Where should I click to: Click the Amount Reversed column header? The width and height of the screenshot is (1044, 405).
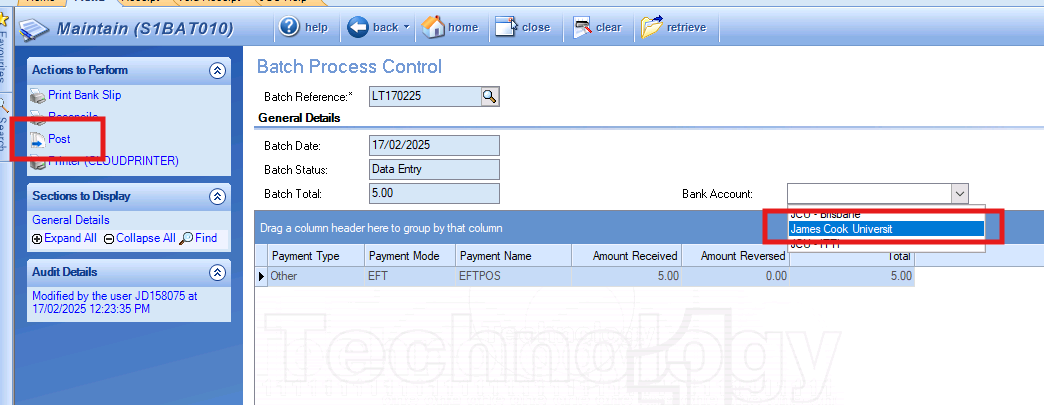(x=736, y=256)
